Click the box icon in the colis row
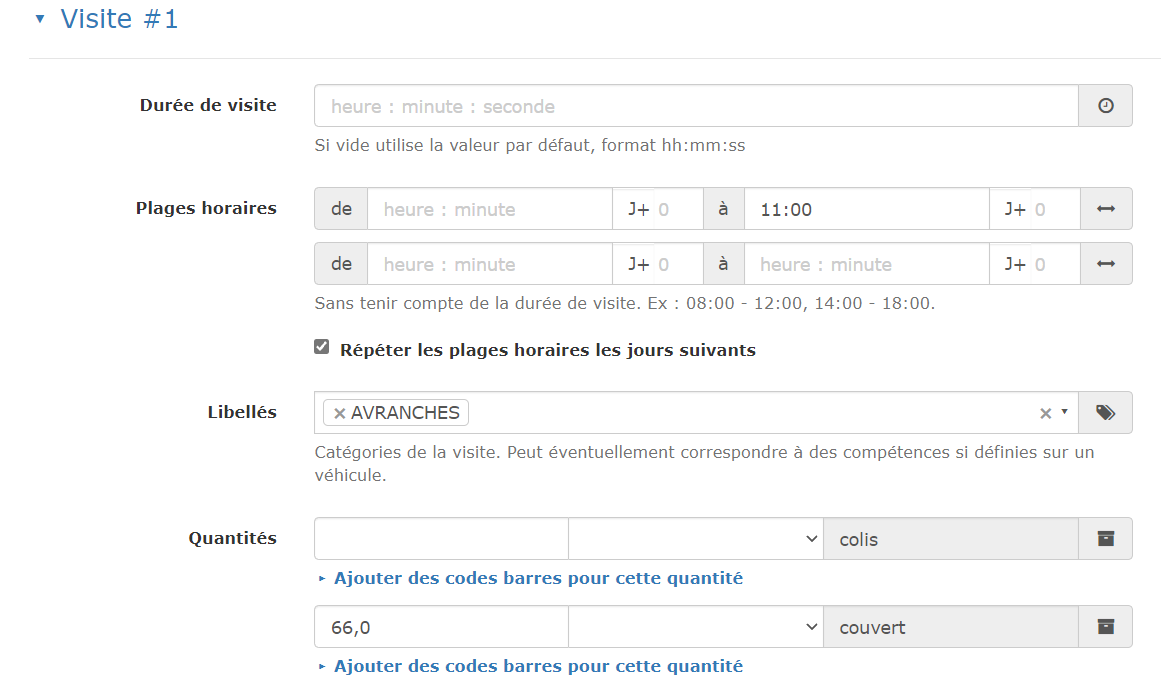Screen dimensions: 1161x685 tap(1105, 539)
